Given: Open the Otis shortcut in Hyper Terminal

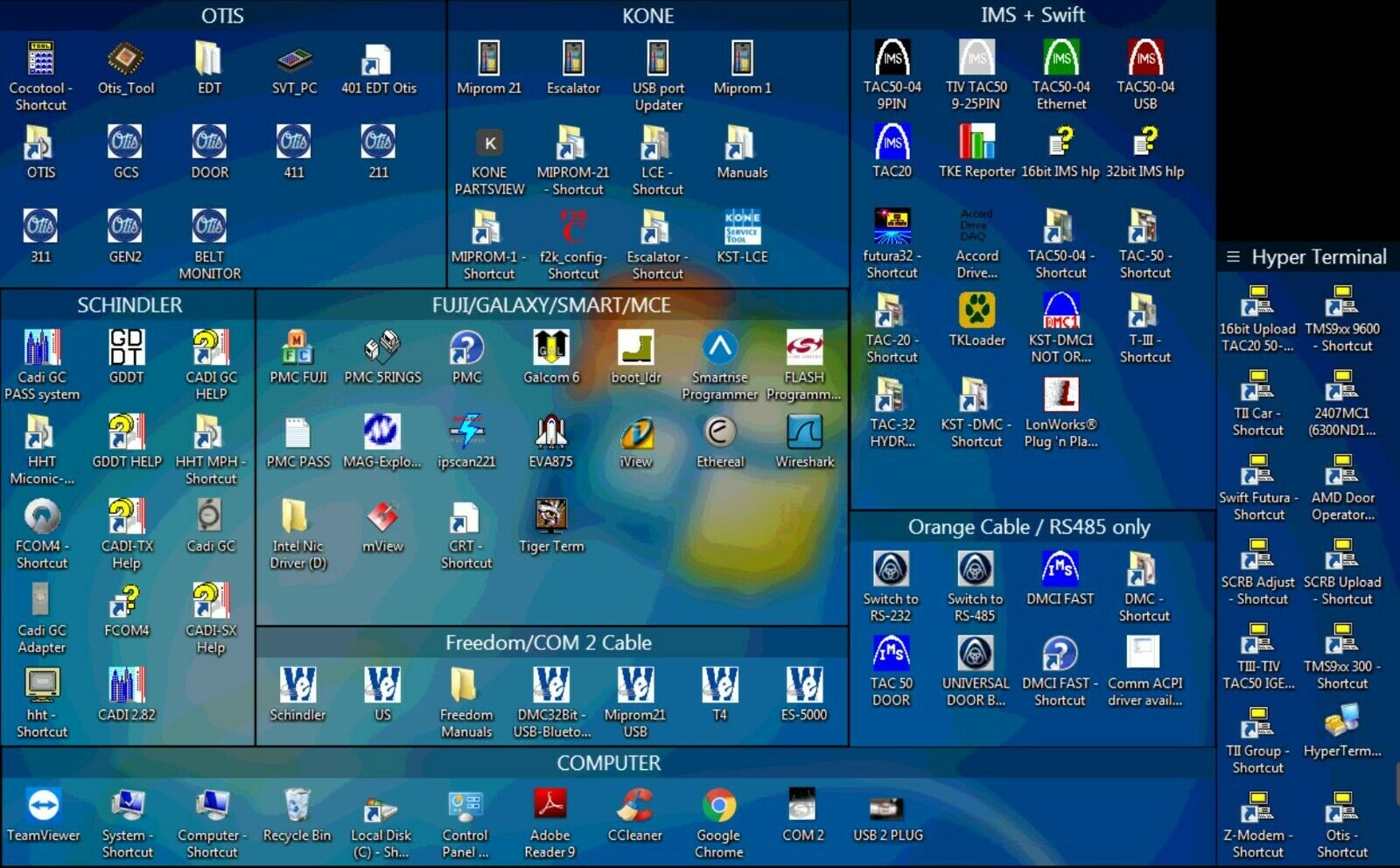Looking at the screenshot, I should (x=1341, y=807).
